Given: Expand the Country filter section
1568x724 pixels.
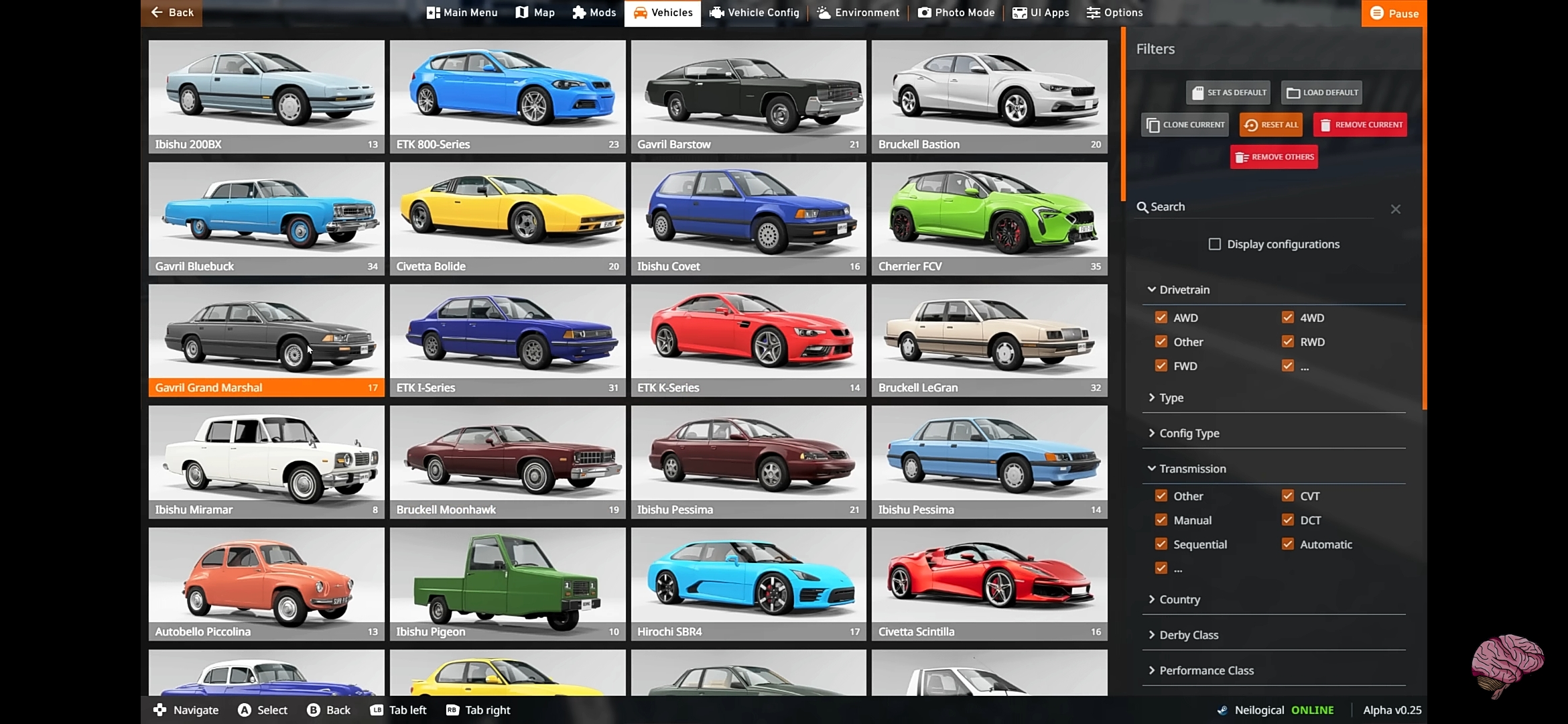Looking at the screenshot, I should coord(1179,599).
